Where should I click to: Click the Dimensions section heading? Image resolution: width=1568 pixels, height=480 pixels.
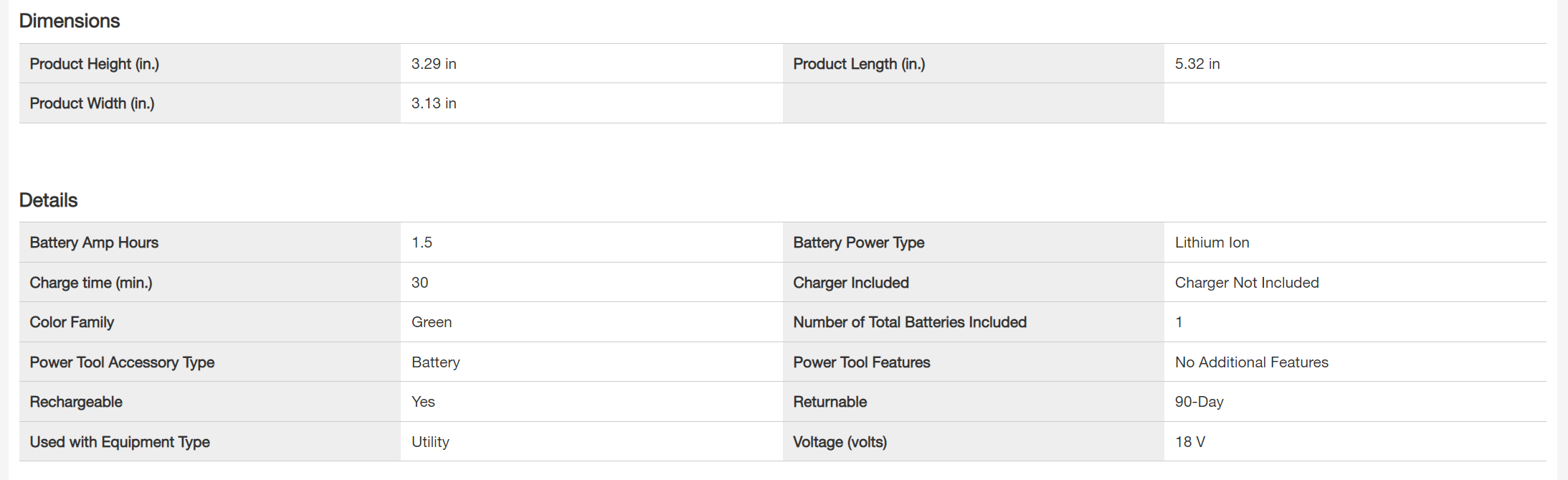point(70,21)
